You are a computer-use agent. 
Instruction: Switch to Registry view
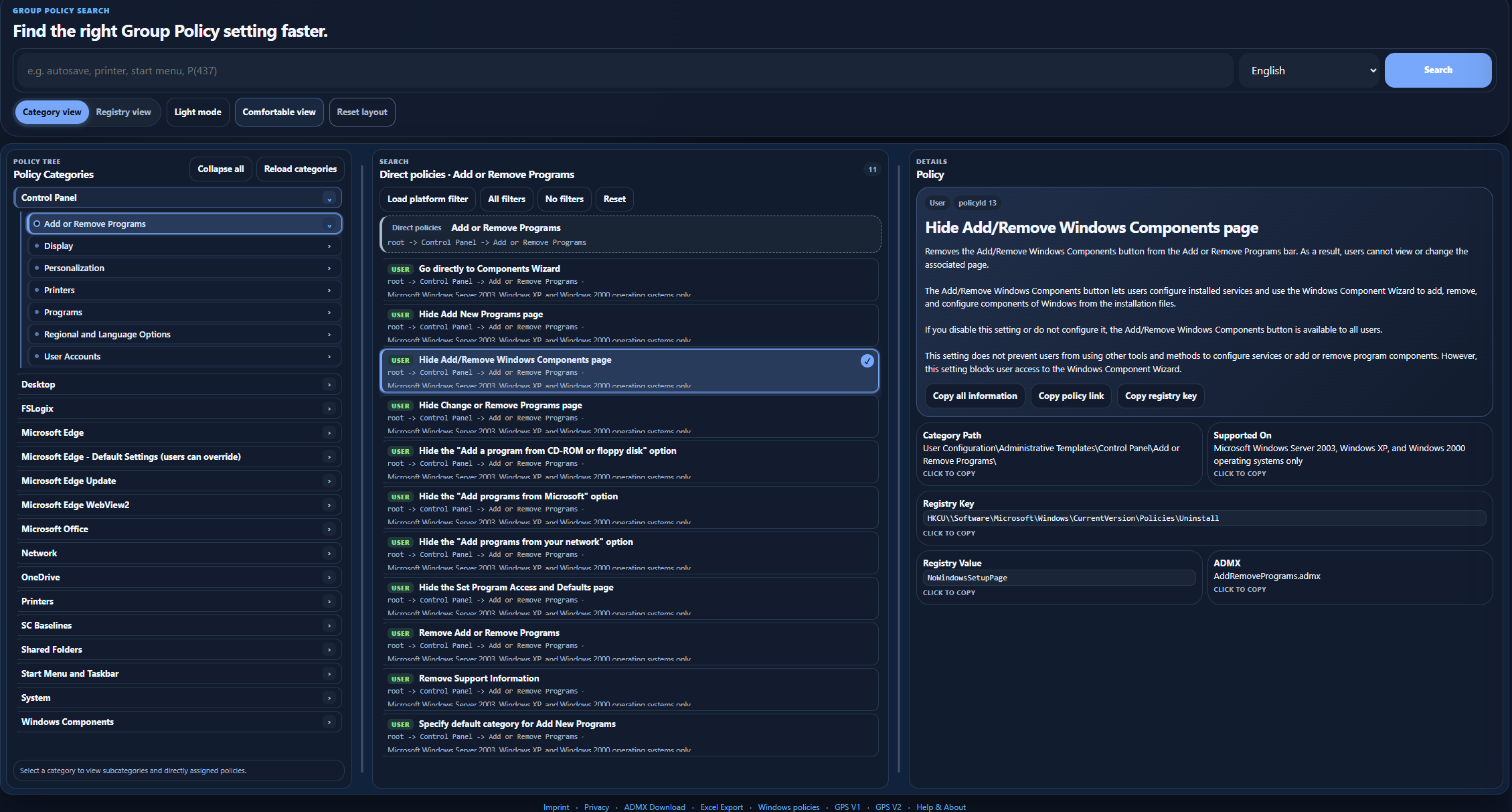[123, 112]
